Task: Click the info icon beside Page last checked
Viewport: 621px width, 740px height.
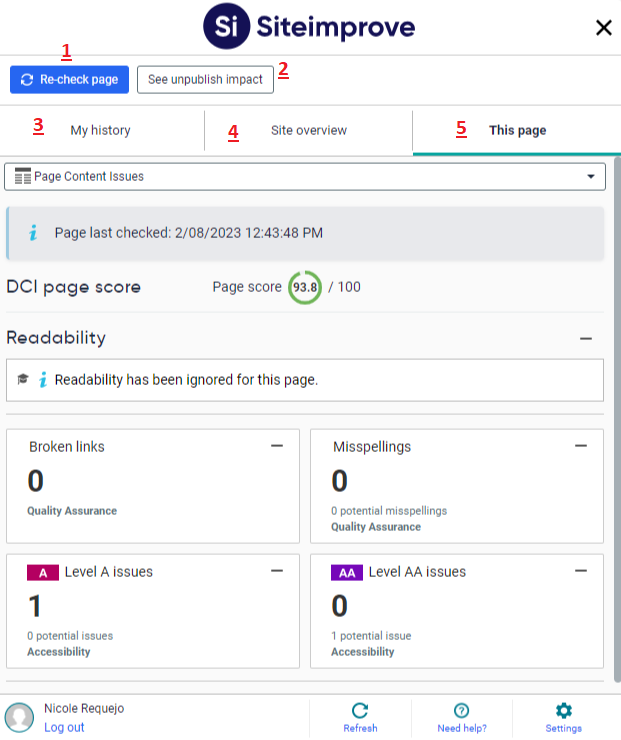Action: 33,233
